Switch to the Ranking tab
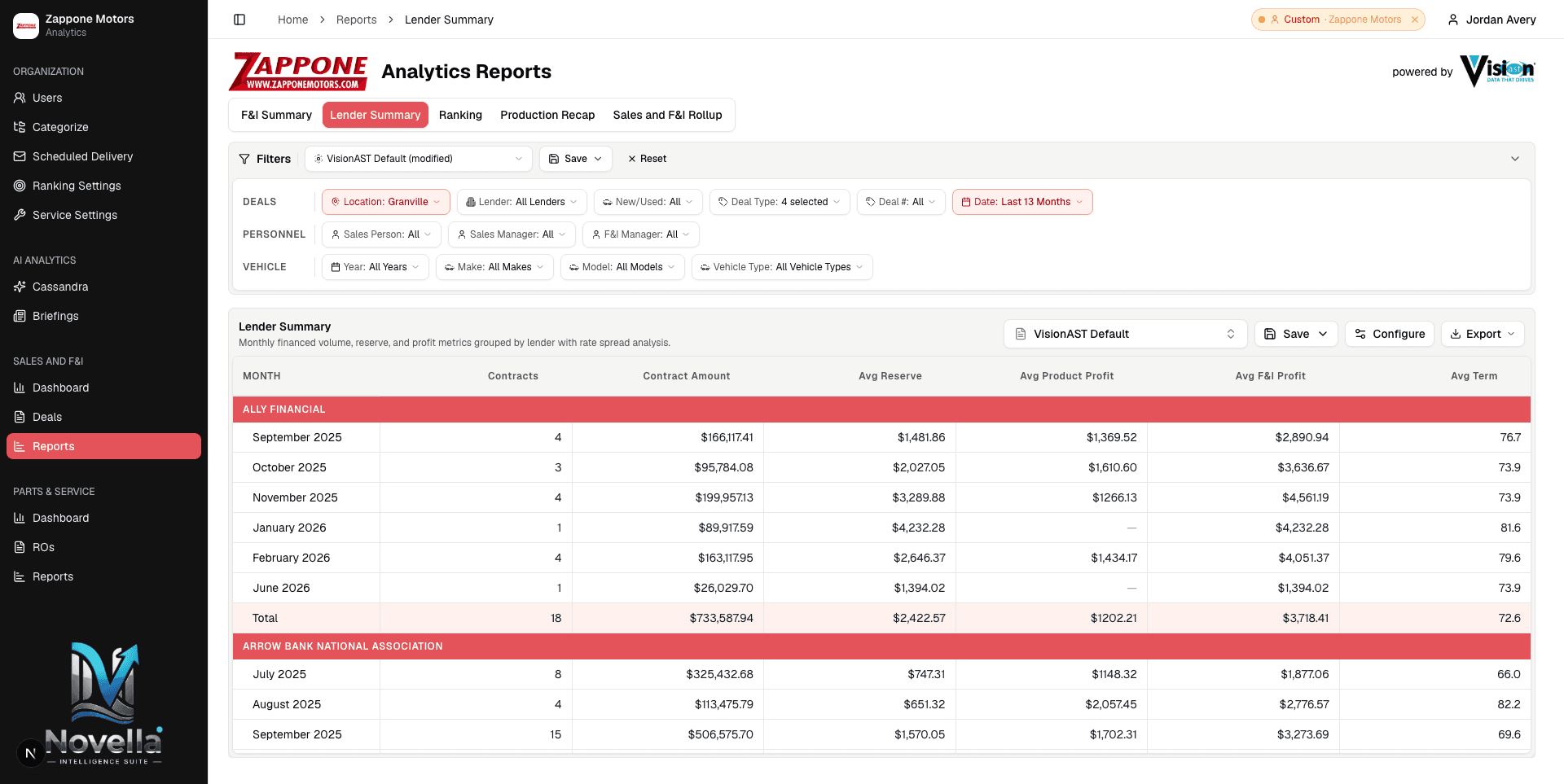1564x784 pixels. pos(460,115)
